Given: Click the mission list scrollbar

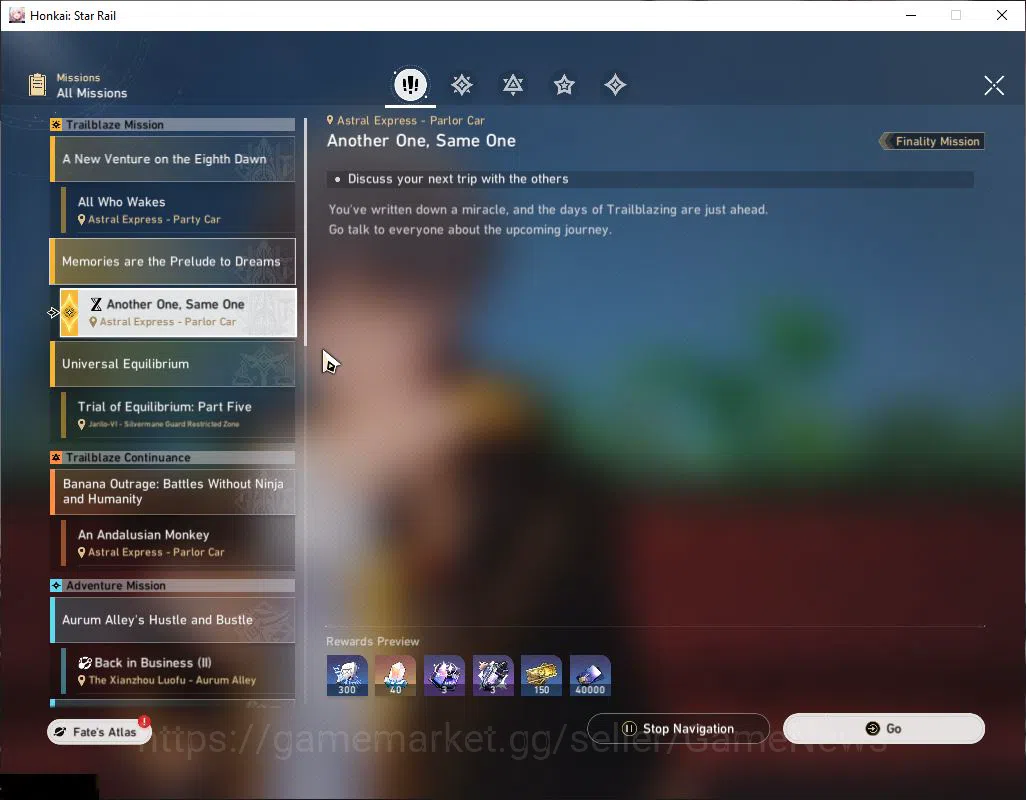Looking at the screenshot, I should pos(305,232).
